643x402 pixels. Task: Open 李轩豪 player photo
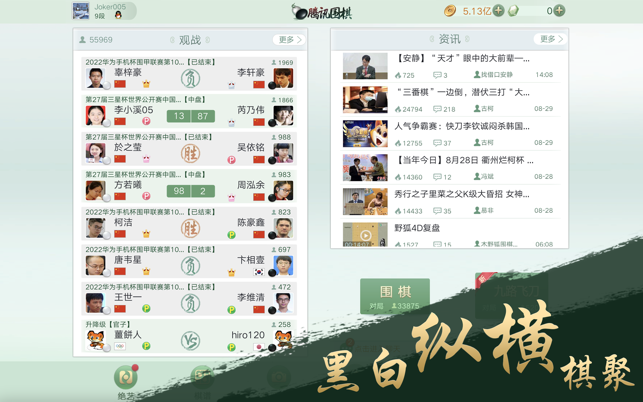283,78
